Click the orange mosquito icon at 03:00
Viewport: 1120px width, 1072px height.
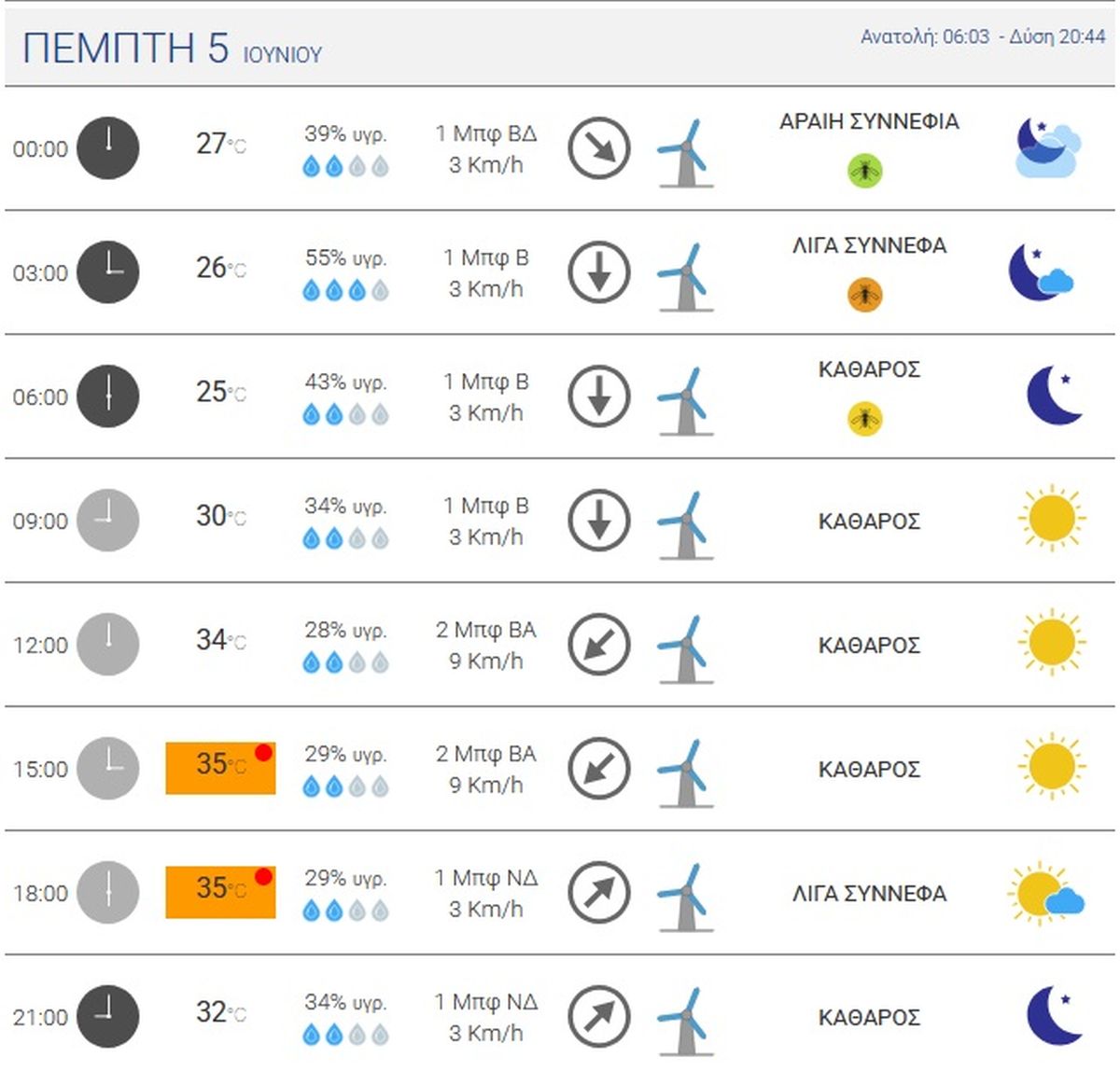point(865,295)
